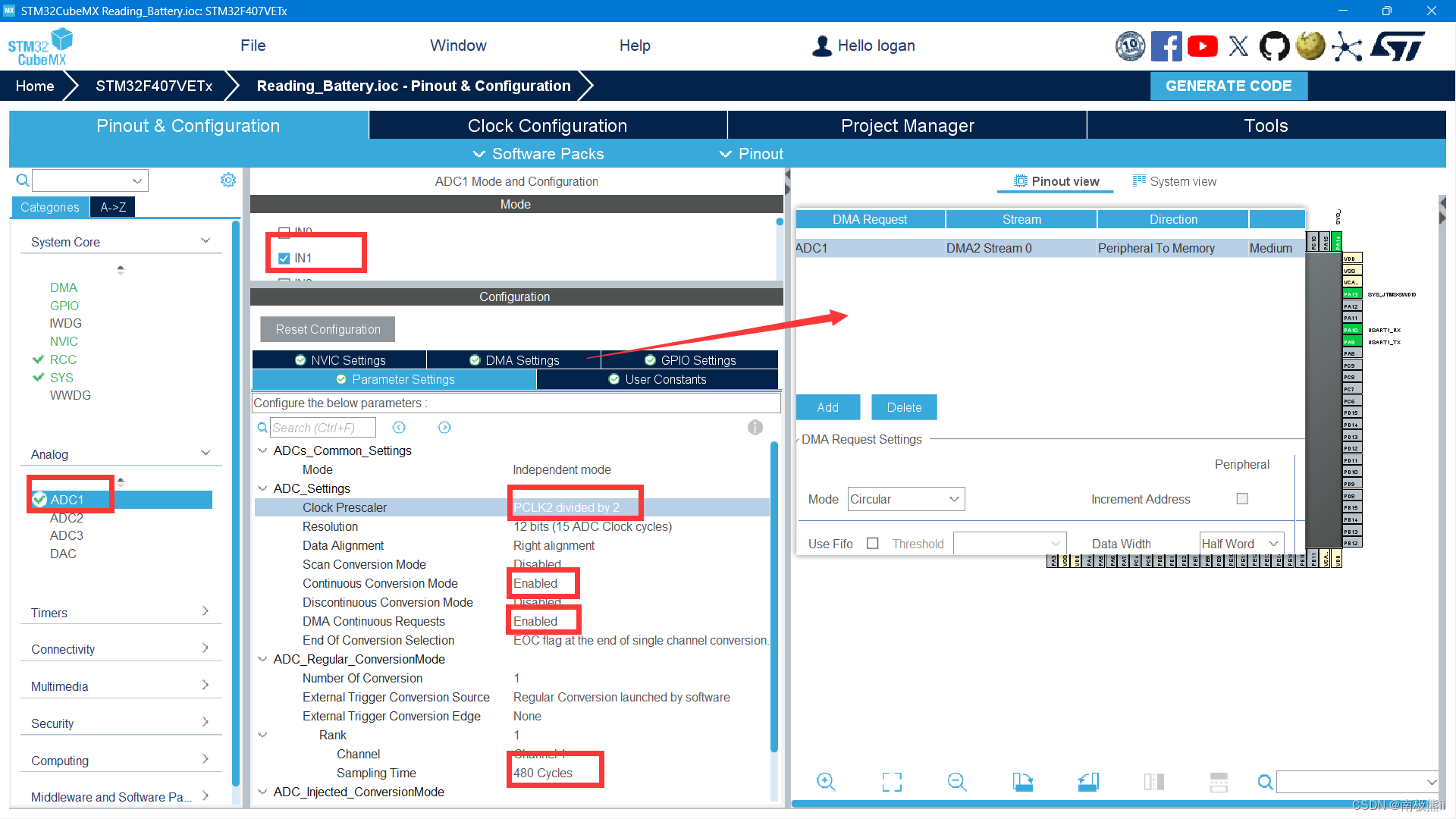This screenshot has width=1456, height=819.
Task: Uncheck the IN1 channel checkbox
Action: tap(284, 259)
